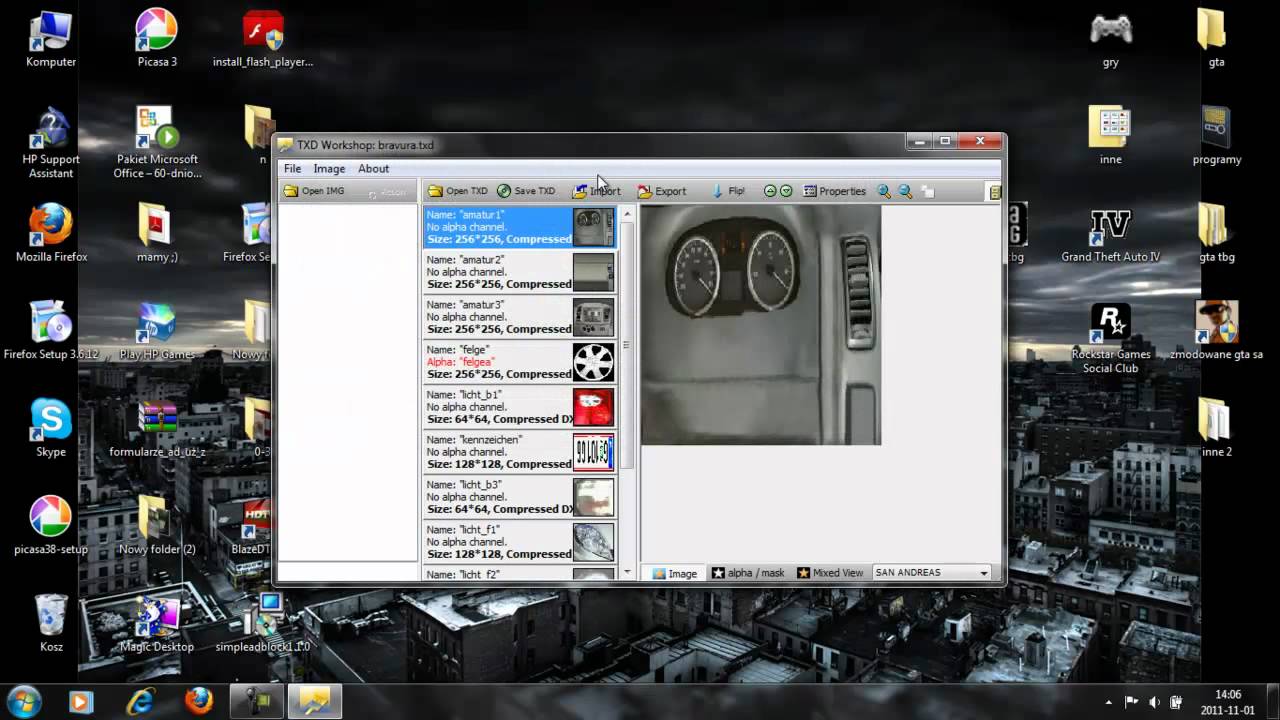This screenshot has width=1280, height=720.
Task: Select the Play HP Games desktop icon
Action: [157, 332]
